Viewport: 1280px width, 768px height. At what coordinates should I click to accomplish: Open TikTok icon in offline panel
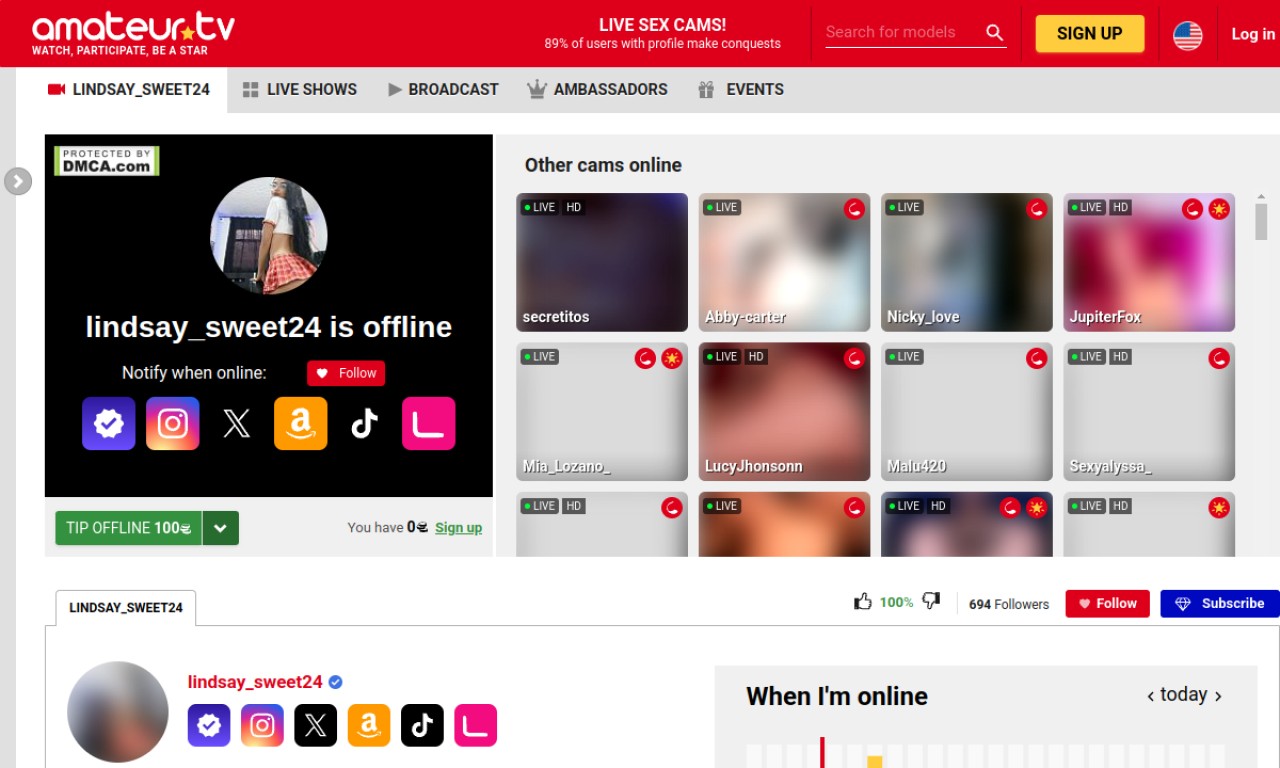tap(364, 423)
